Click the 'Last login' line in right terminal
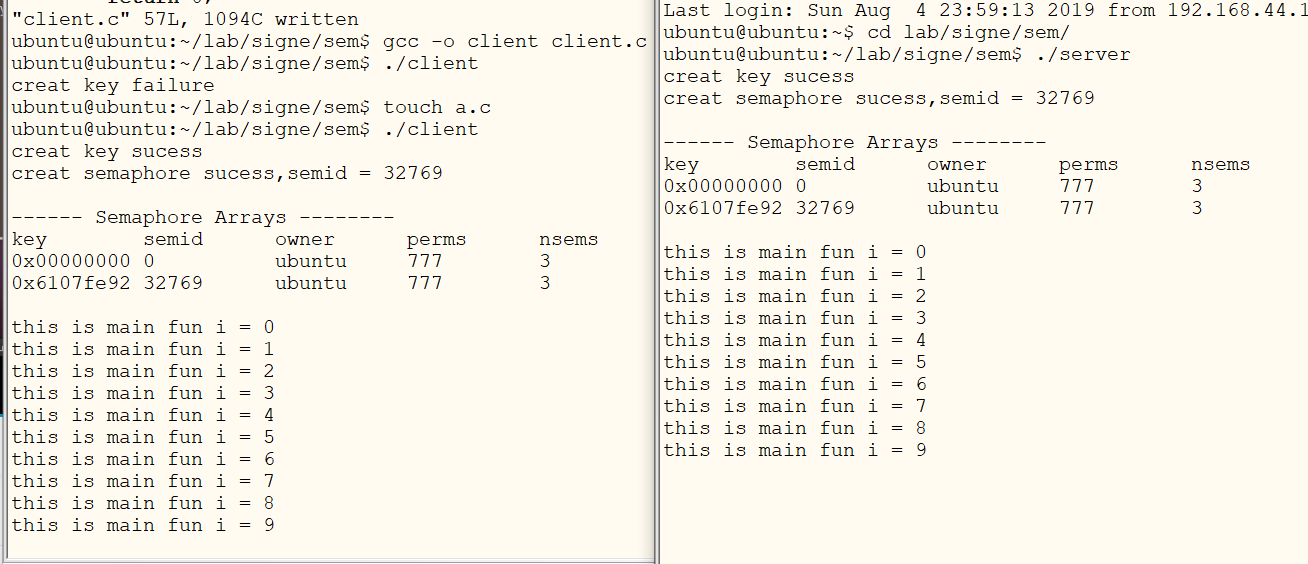Image resolution: width=1308 pixels, height=564 pixels. [985, 11]
